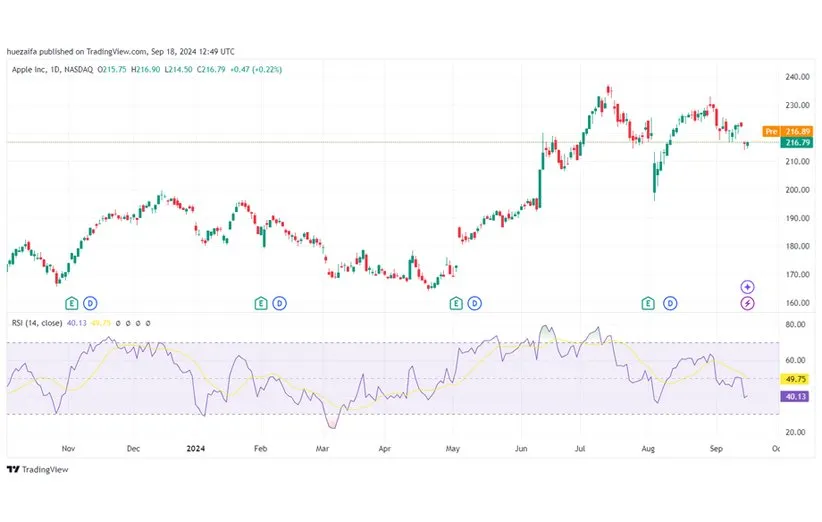
Task: Select the dividend D marker near May
Action: click(474, 302)
